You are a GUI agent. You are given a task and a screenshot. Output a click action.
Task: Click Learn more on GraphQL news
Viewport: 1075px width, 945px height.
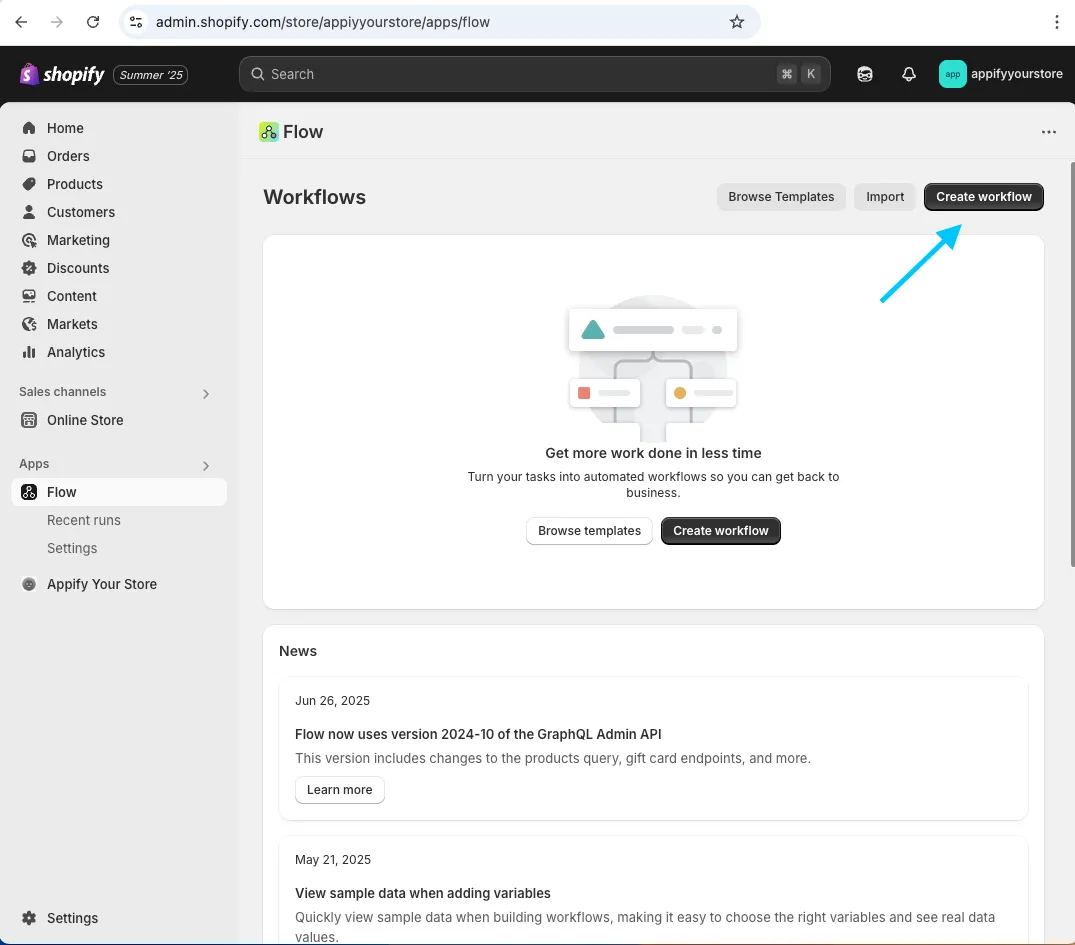pos(339,790)
